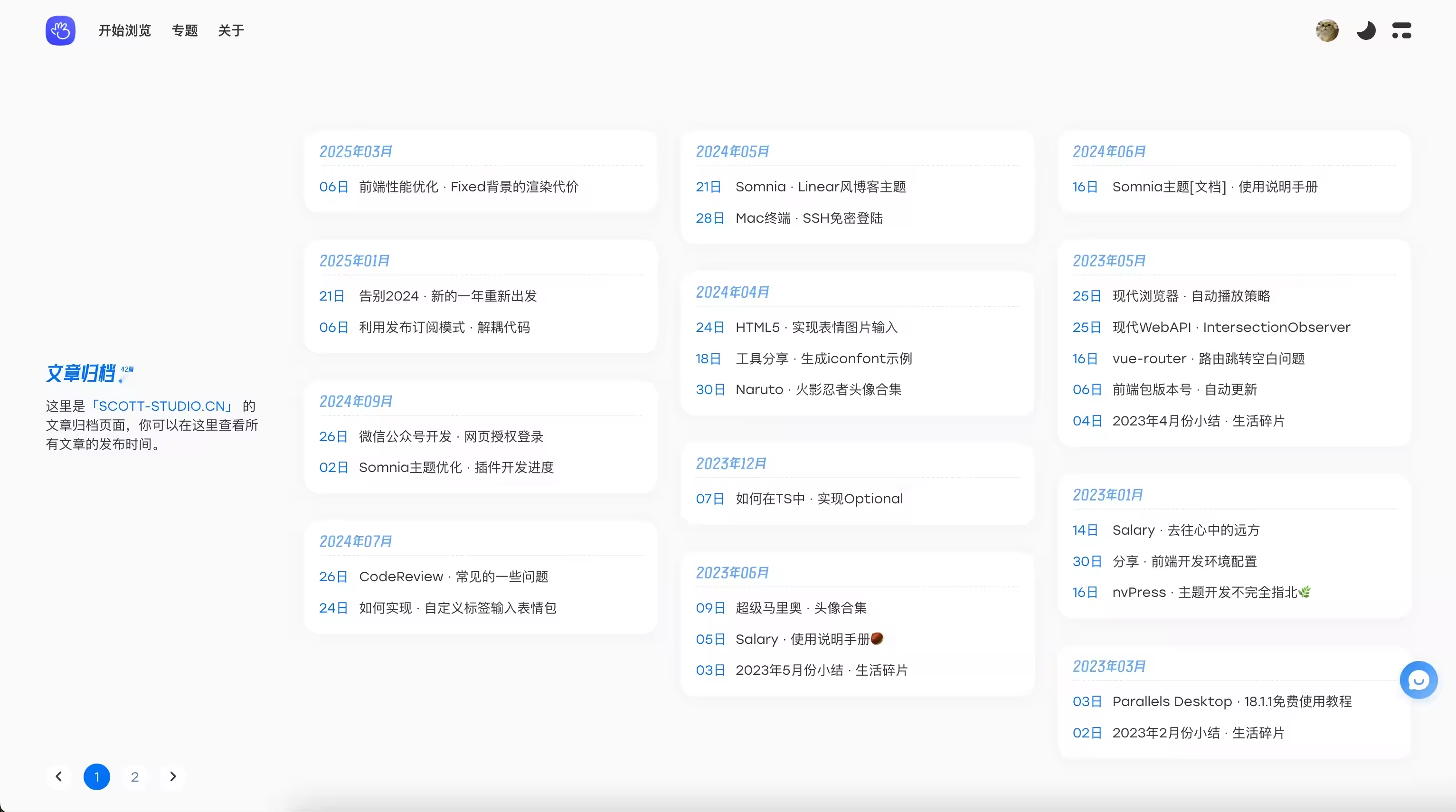Open the 专题 nav menu
The height and width of the screenshot is (812, 1456).
(x=184, y=30)
